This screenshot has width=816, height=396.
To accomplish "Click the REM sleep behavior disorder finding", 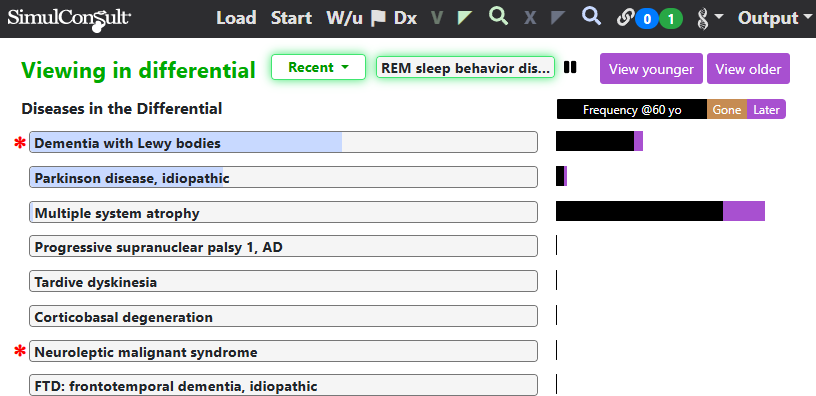I will [465, 68].
